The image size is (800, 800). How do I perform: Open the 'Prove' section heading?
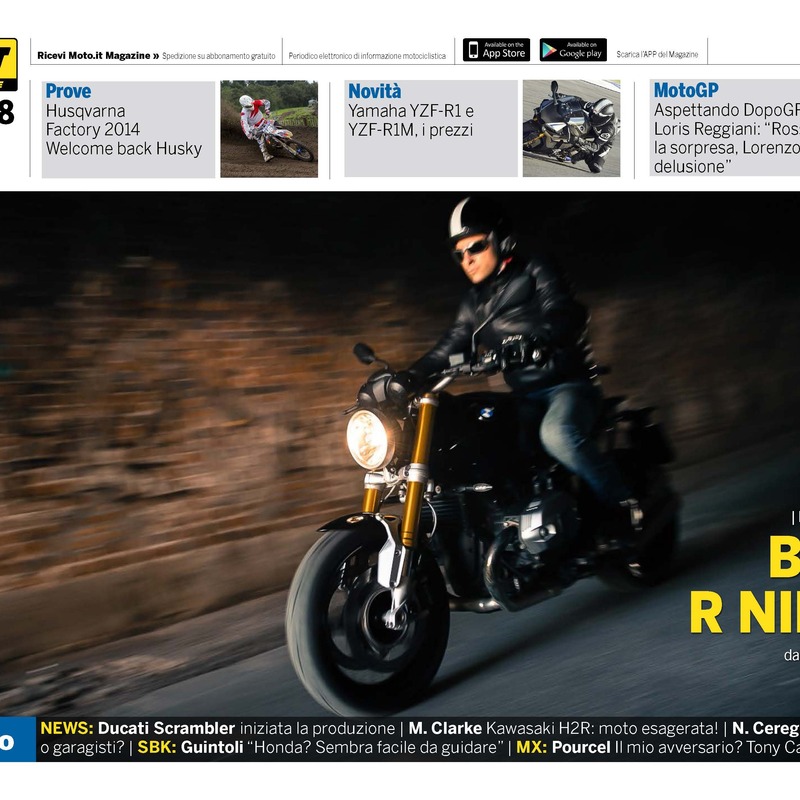click(68, 91)
